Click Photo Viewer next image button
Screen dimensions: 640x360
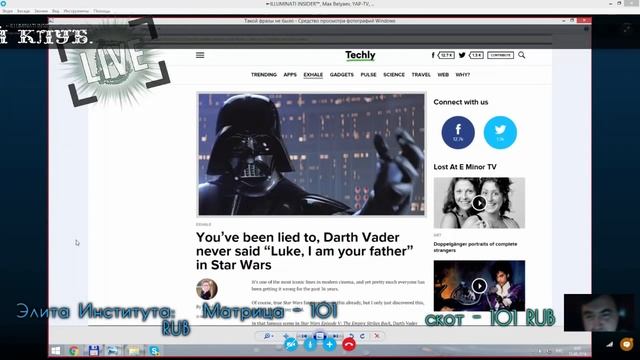[x=336, y=336]
